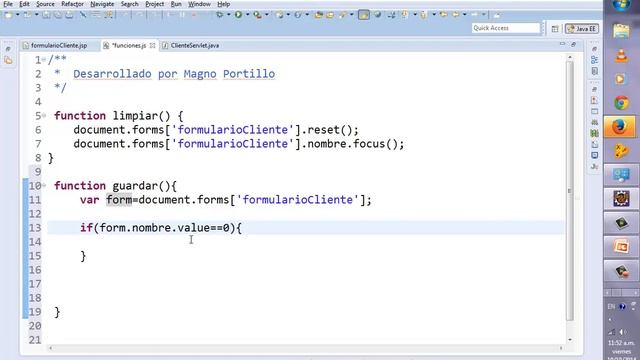Viewport: 640px width, 360px height.
Task: Open the Windows Start button
Action: 621,6
